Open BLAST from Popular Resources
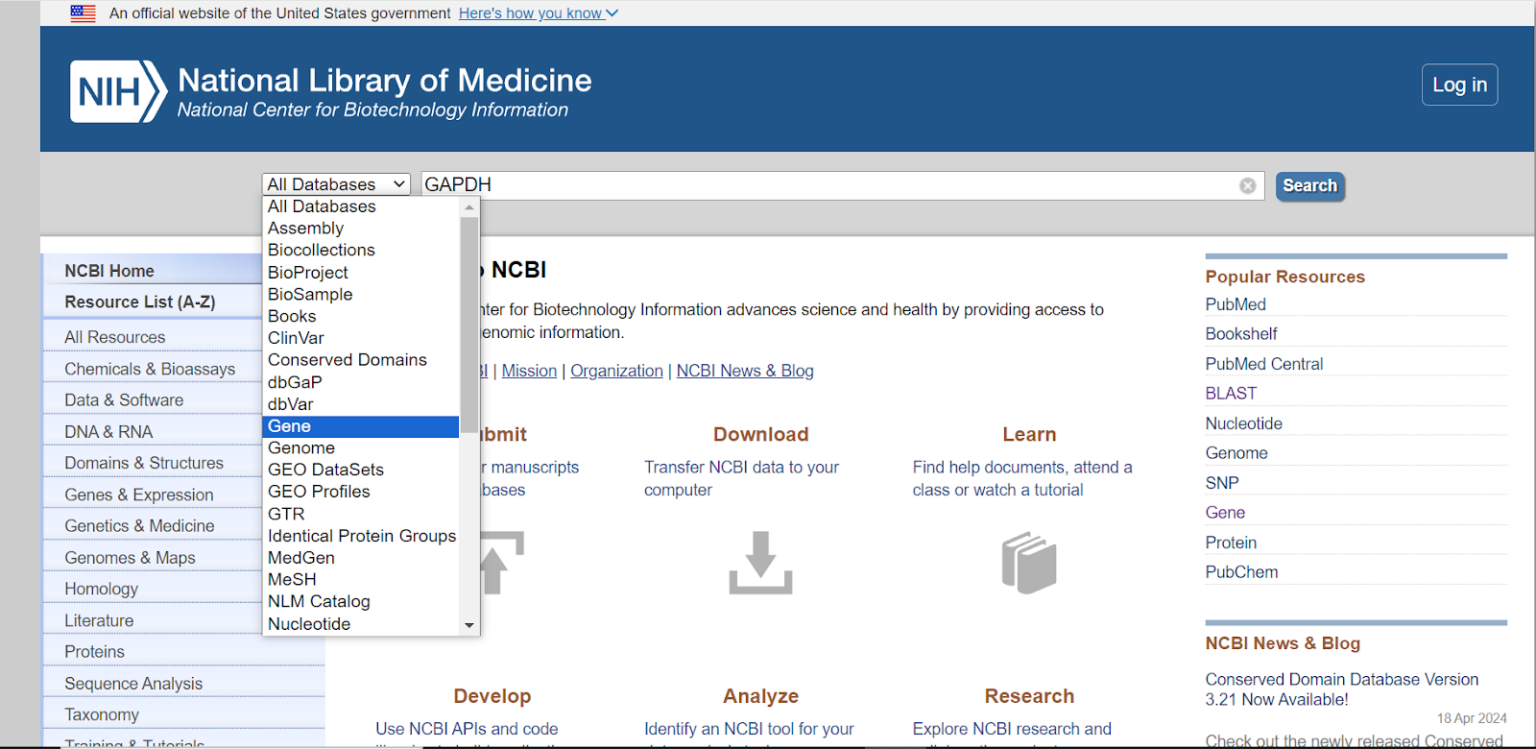The width and height of the screenshot is (1536, 749). (x=1230, y=394)
